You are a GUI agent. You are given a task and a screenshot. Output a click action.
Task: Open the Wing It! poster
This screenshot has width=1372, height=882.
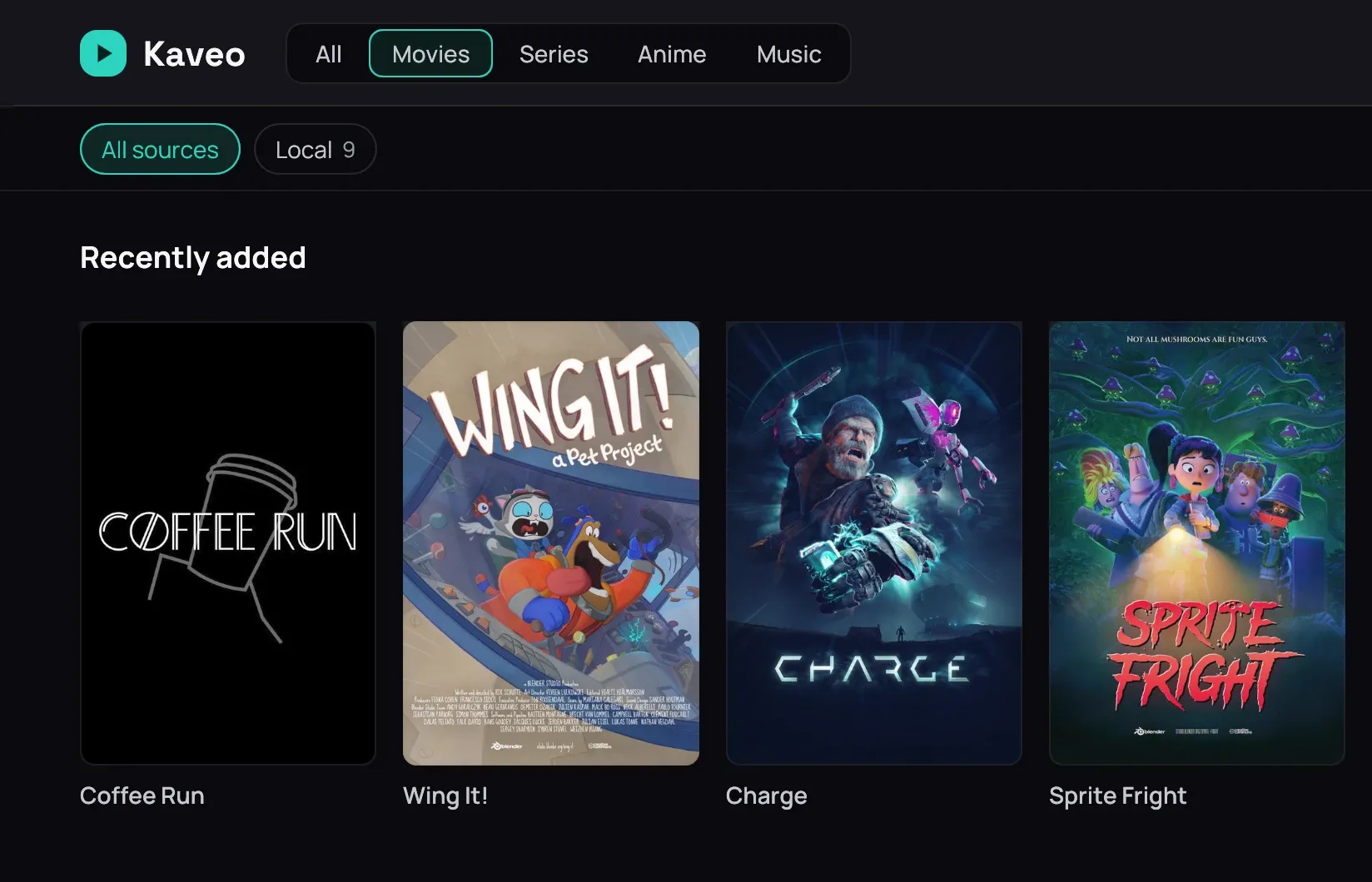pyautogui.click(x=551, y=543)
